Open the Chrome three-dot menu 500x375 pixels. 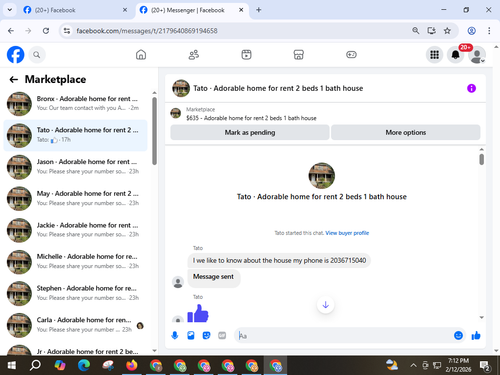click(x=489, y=31)
